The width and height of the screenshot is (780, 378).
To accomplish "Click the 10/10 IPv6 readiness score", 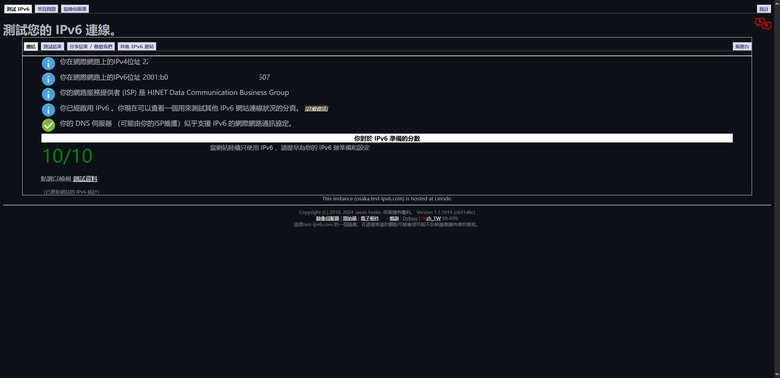I will [x=67, y=156].
